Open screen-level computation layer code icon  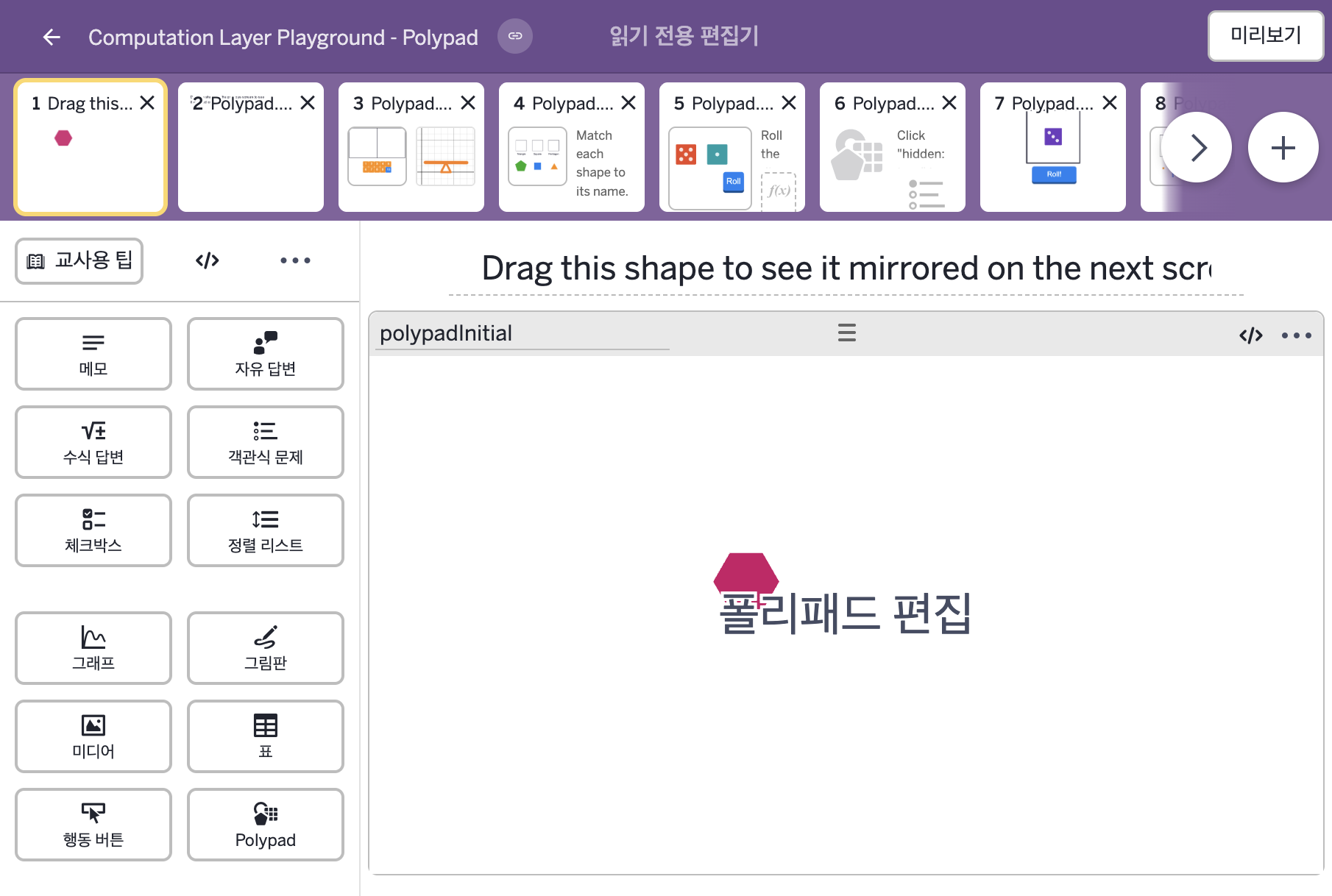tap(208, 260)
